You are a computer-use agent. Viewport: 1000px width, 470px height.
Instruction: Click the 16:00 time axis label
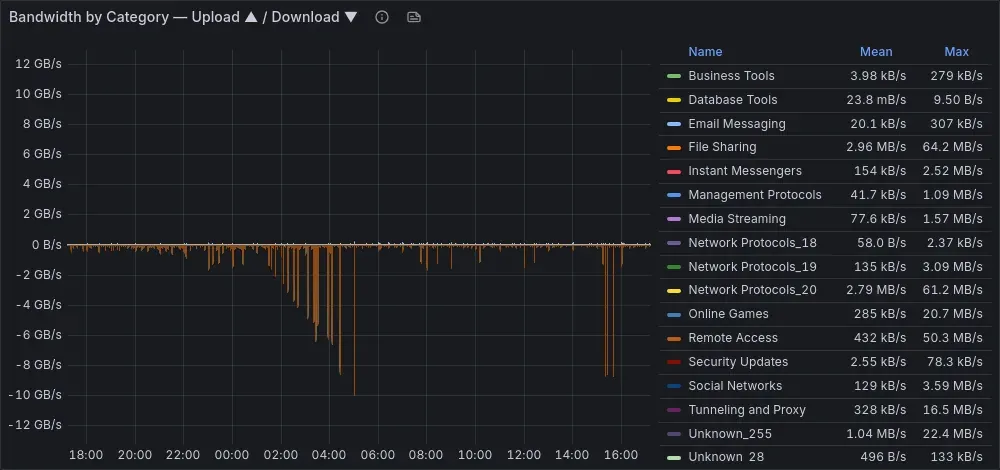pyautogui.click(x=621, y=455)
